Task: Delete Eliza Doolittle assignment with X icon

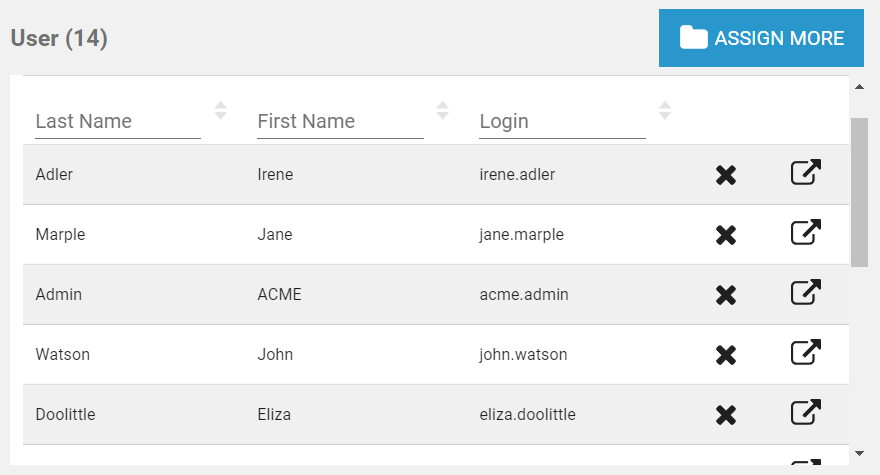Action: point(726,414)
